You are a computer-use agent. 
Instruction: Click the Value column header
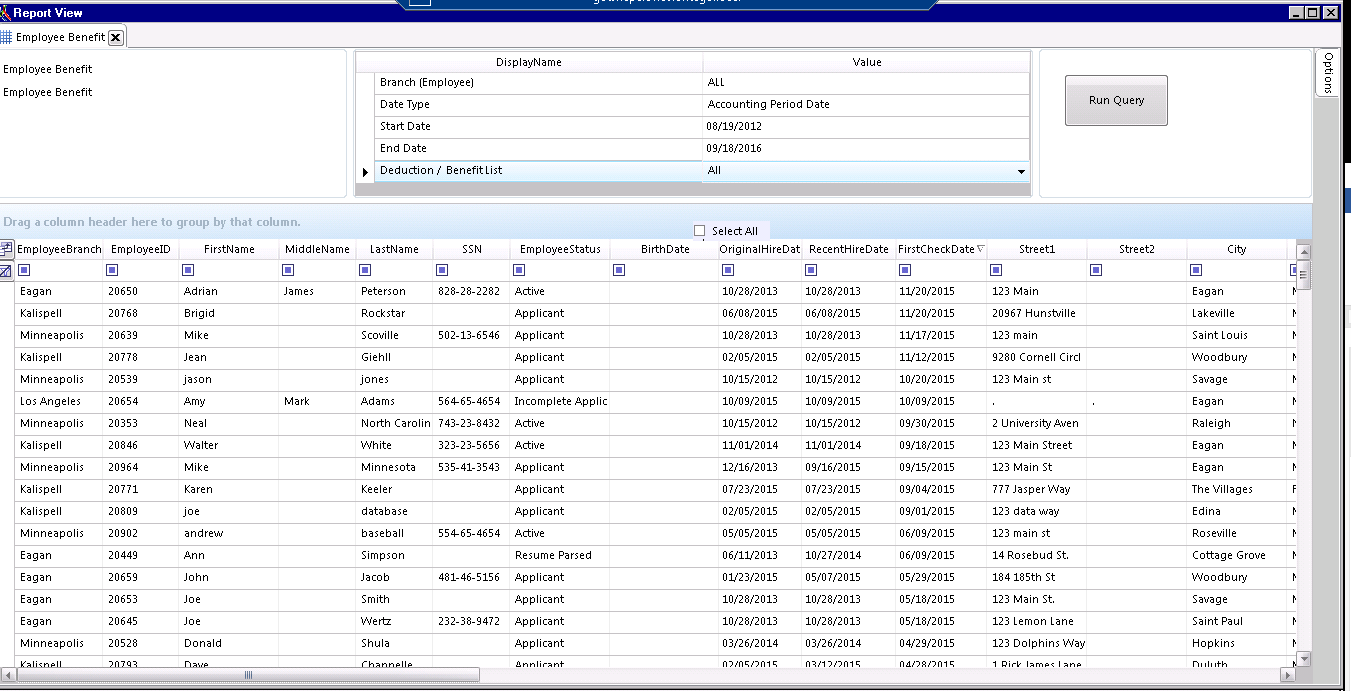tap(867, 62)
